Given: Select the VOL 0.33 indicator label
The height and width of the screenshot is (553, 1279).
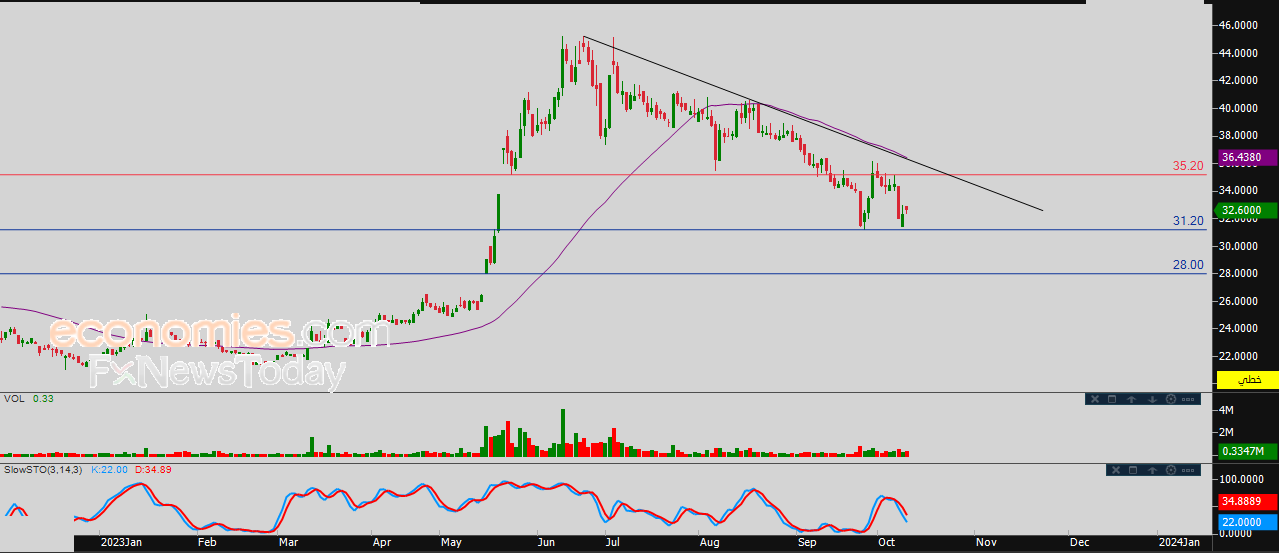Looking at the screenshot, I should [29, 398].
